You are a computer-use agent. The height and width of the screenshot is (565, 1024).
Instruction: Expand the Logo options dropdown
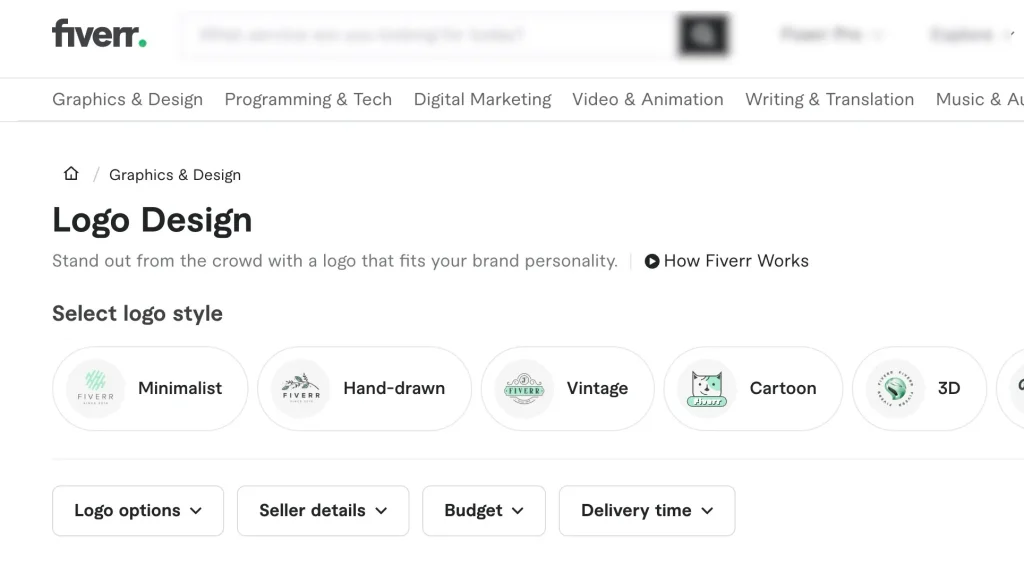[x=138, y=510]
